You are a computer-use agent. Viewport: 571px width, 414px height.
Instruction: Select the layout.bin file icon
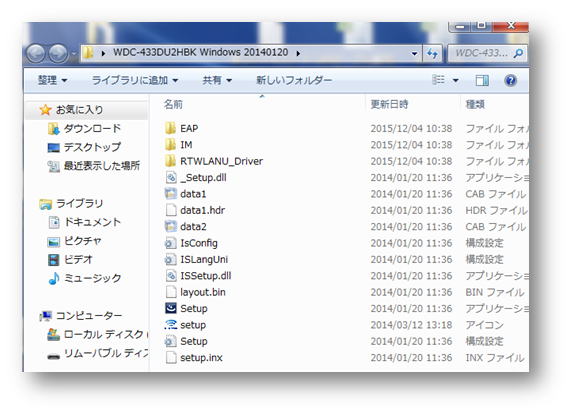pos(171,292)
